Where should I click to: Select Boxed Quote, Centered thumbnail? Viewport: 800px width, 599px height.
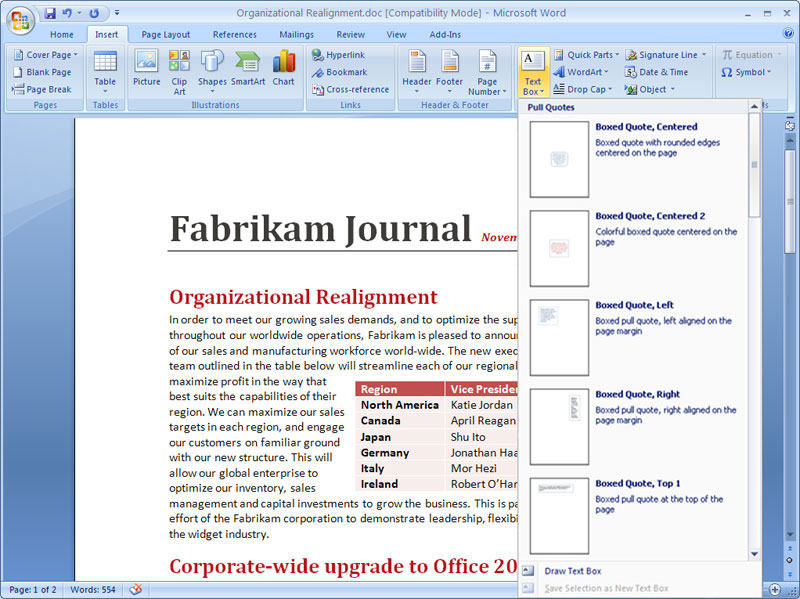pyautogui.click(x=559, y=159)
